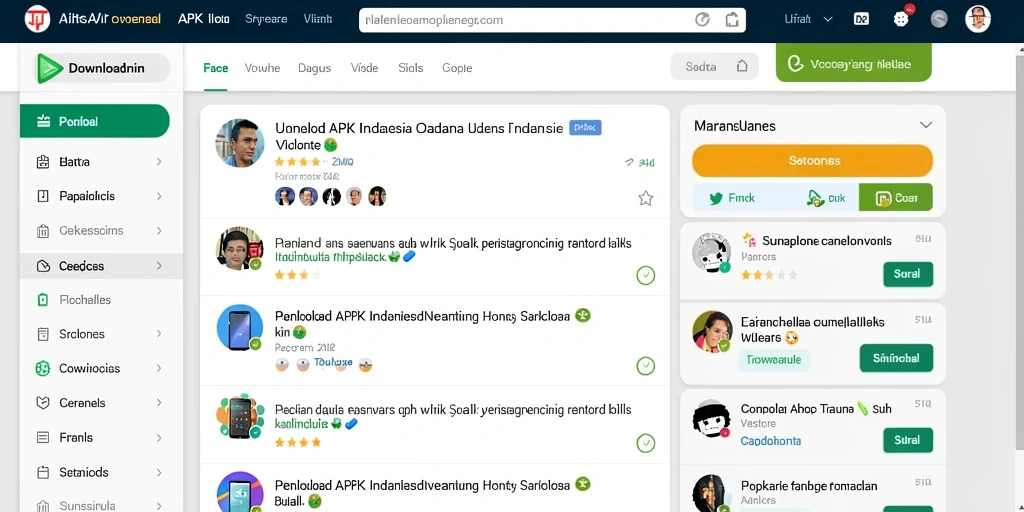Screen dimensions: 1024x512
Task: Click the green play icon beside Downloadnin
Action: tap(50, 68)
